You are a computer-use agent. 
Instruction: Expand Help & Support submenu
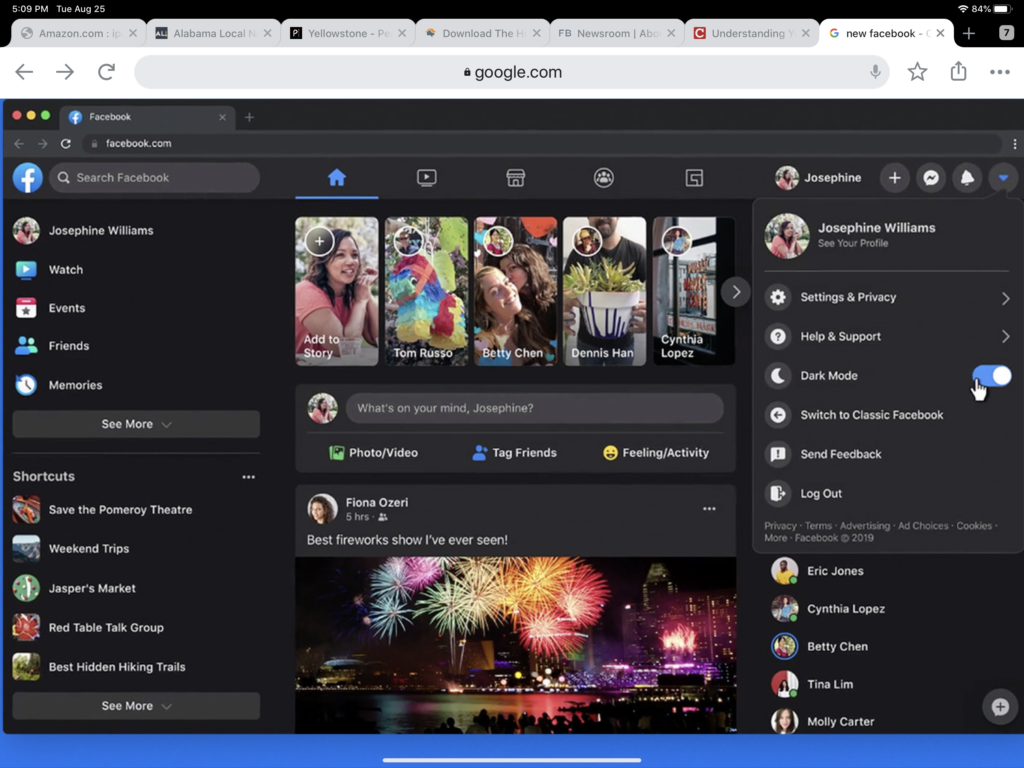click(1005, 337)
